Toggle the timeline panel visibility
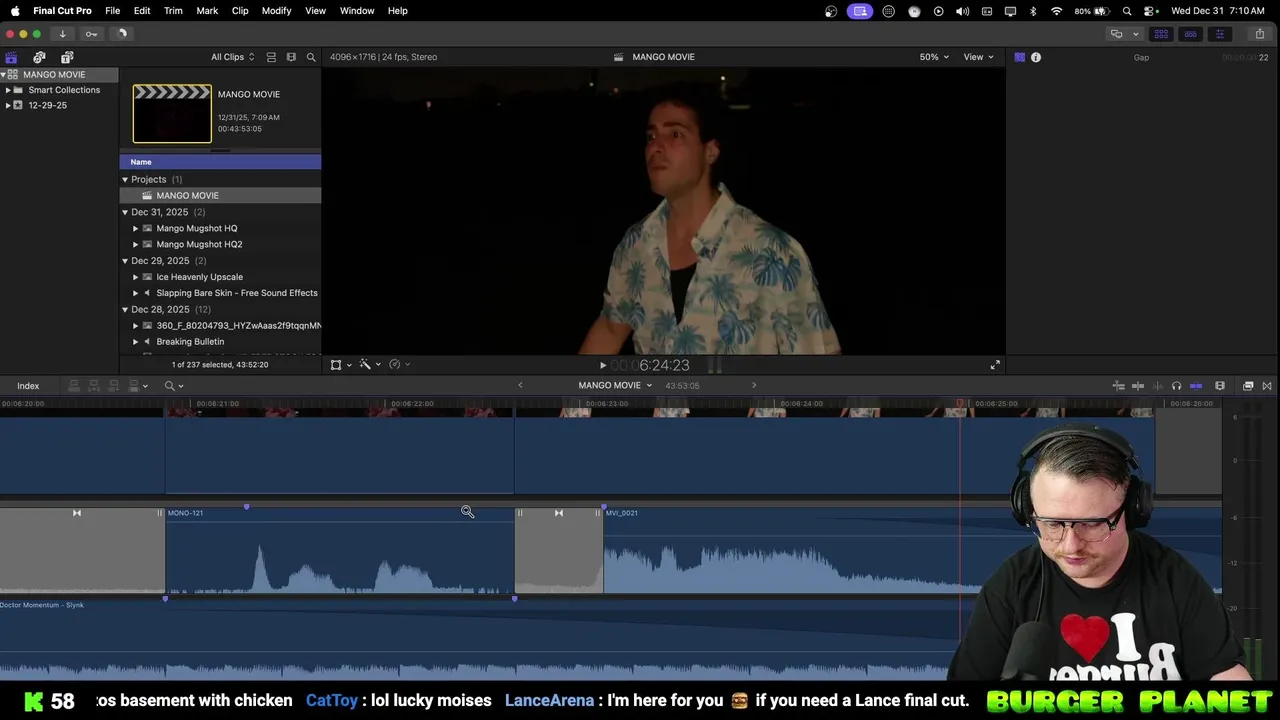 [x=1190, y=34]
